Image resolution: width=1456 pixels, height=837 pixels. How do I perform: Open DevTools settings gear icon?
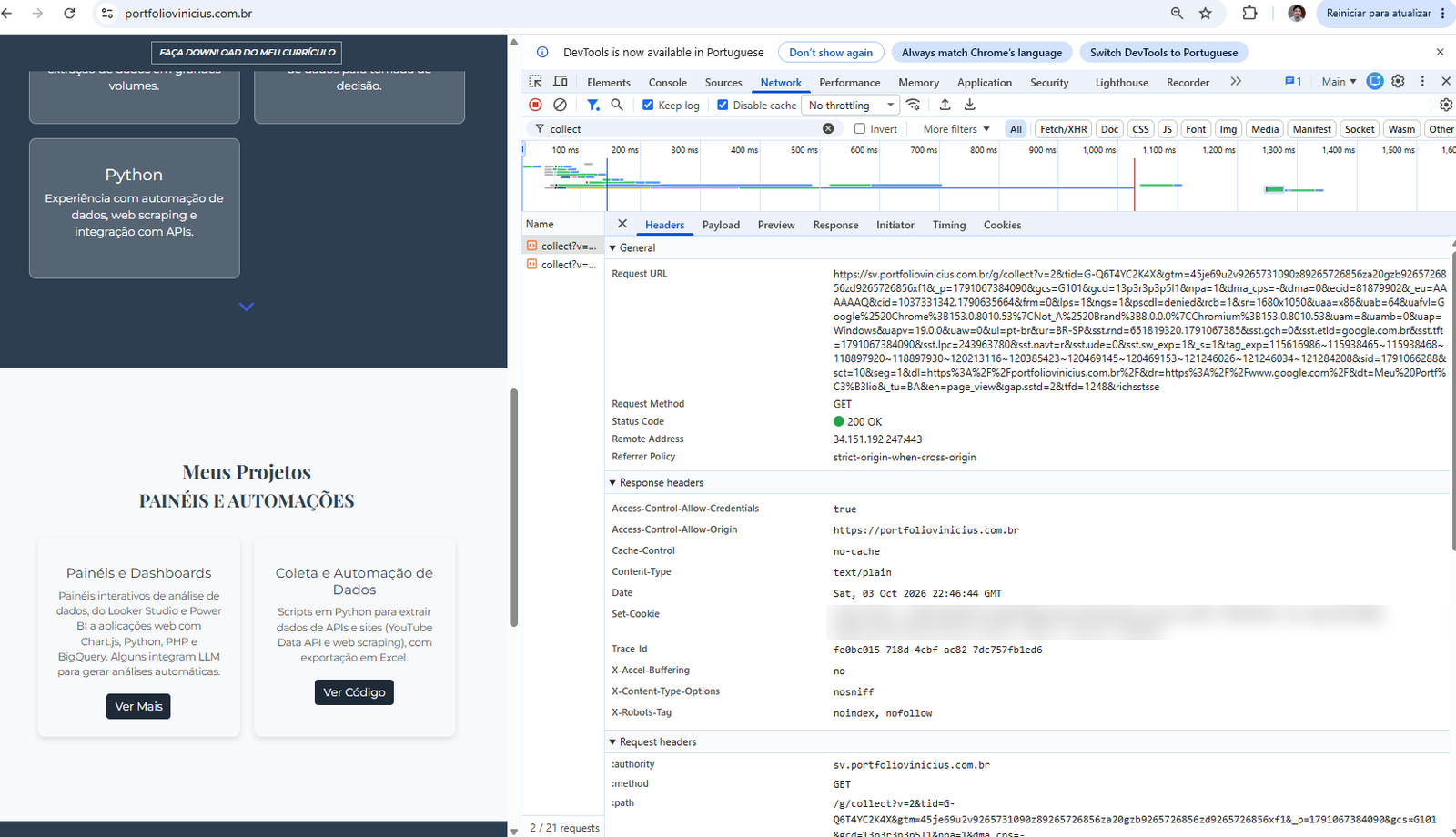pos(1399,81)
